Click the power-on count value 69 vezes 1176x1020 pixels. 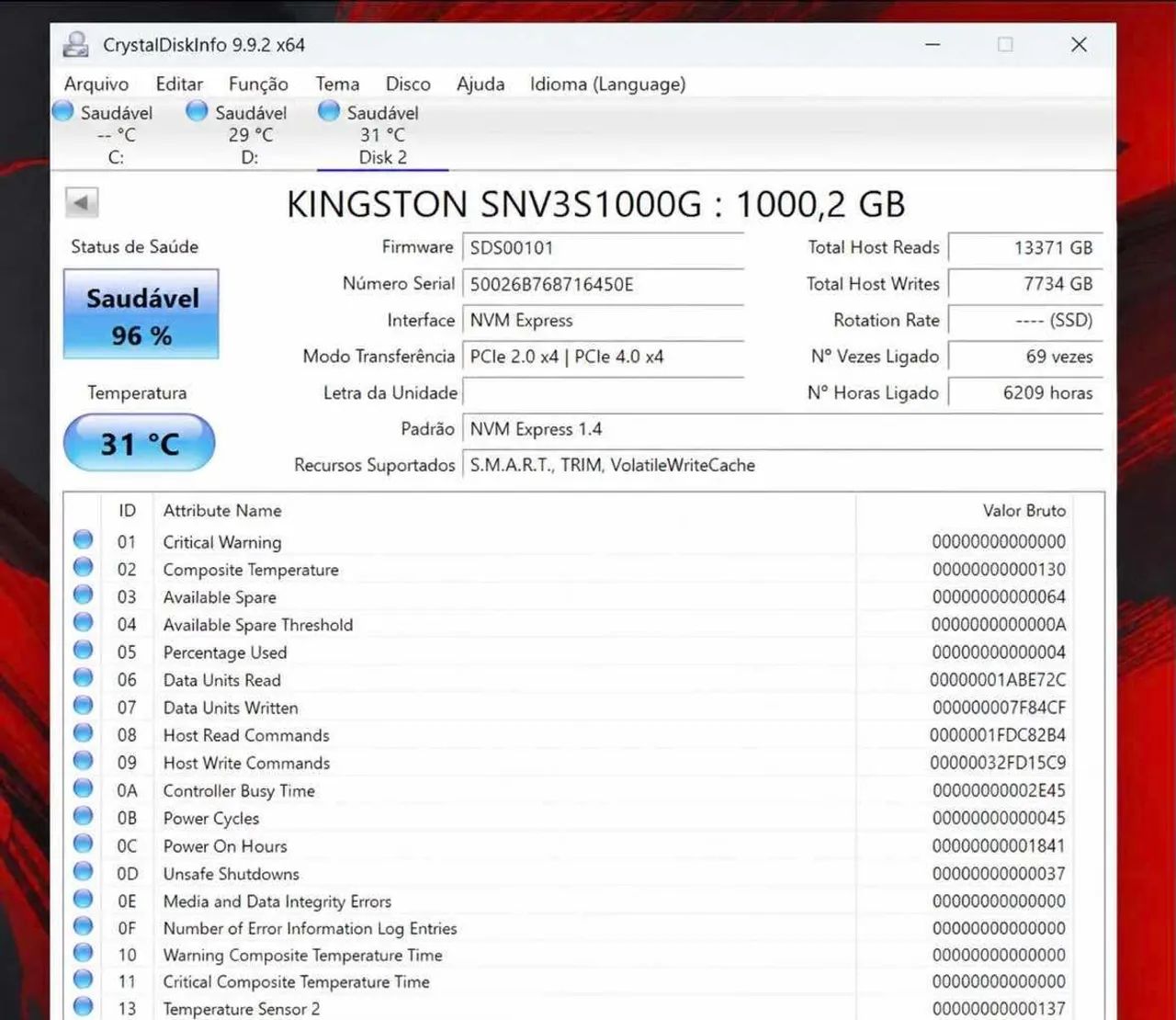[x=1025, y=357]
